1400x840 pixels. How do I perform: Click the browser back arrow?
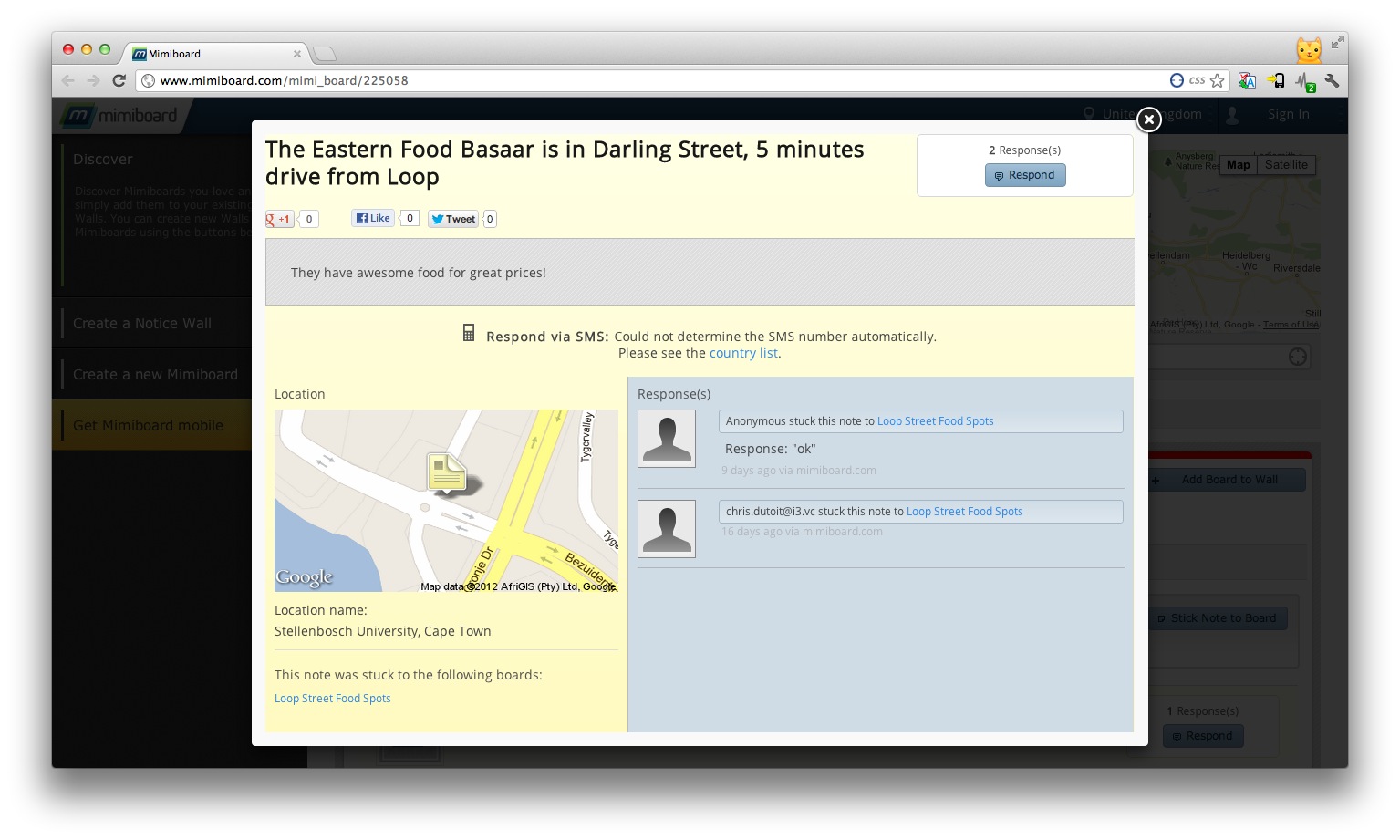[68, 80]
